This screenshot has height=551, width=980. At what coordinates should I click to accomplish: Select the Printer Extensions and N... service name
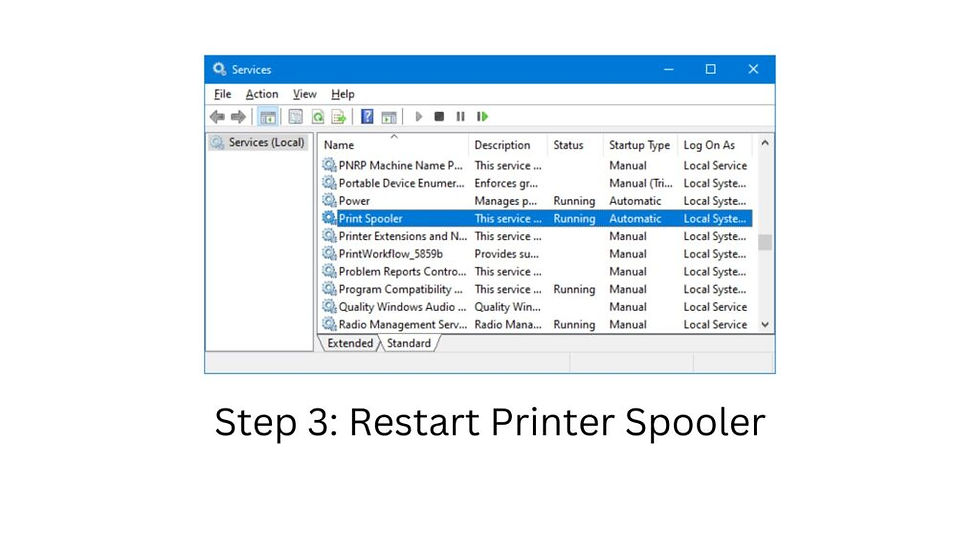click(x=402, y=236)
